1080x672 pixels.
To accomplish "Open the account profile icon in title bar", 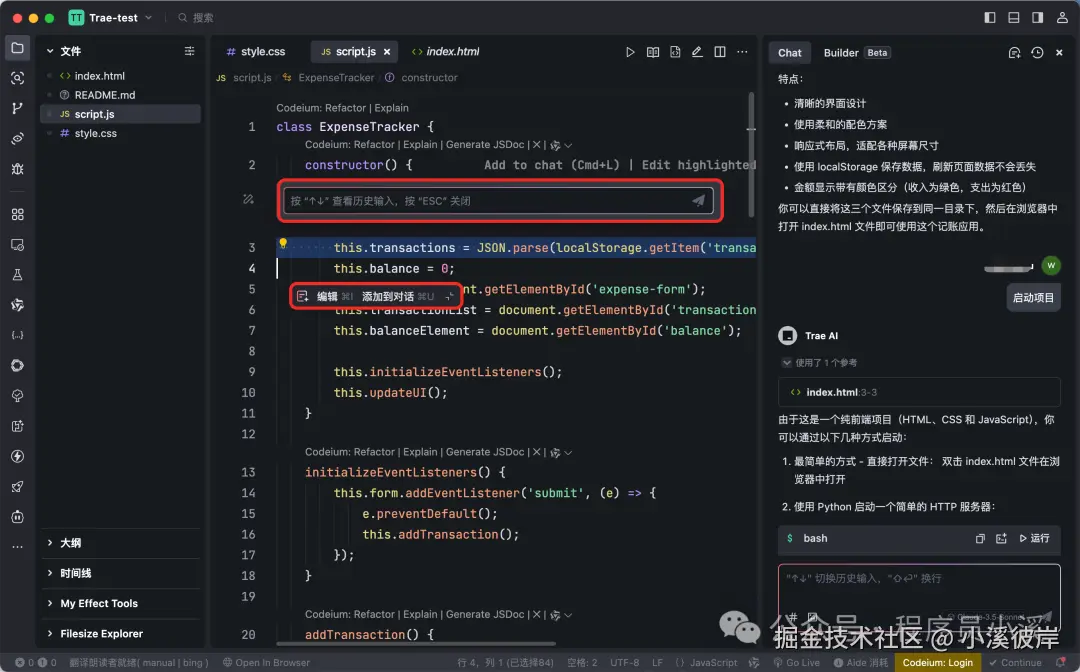I will 1061,17.
